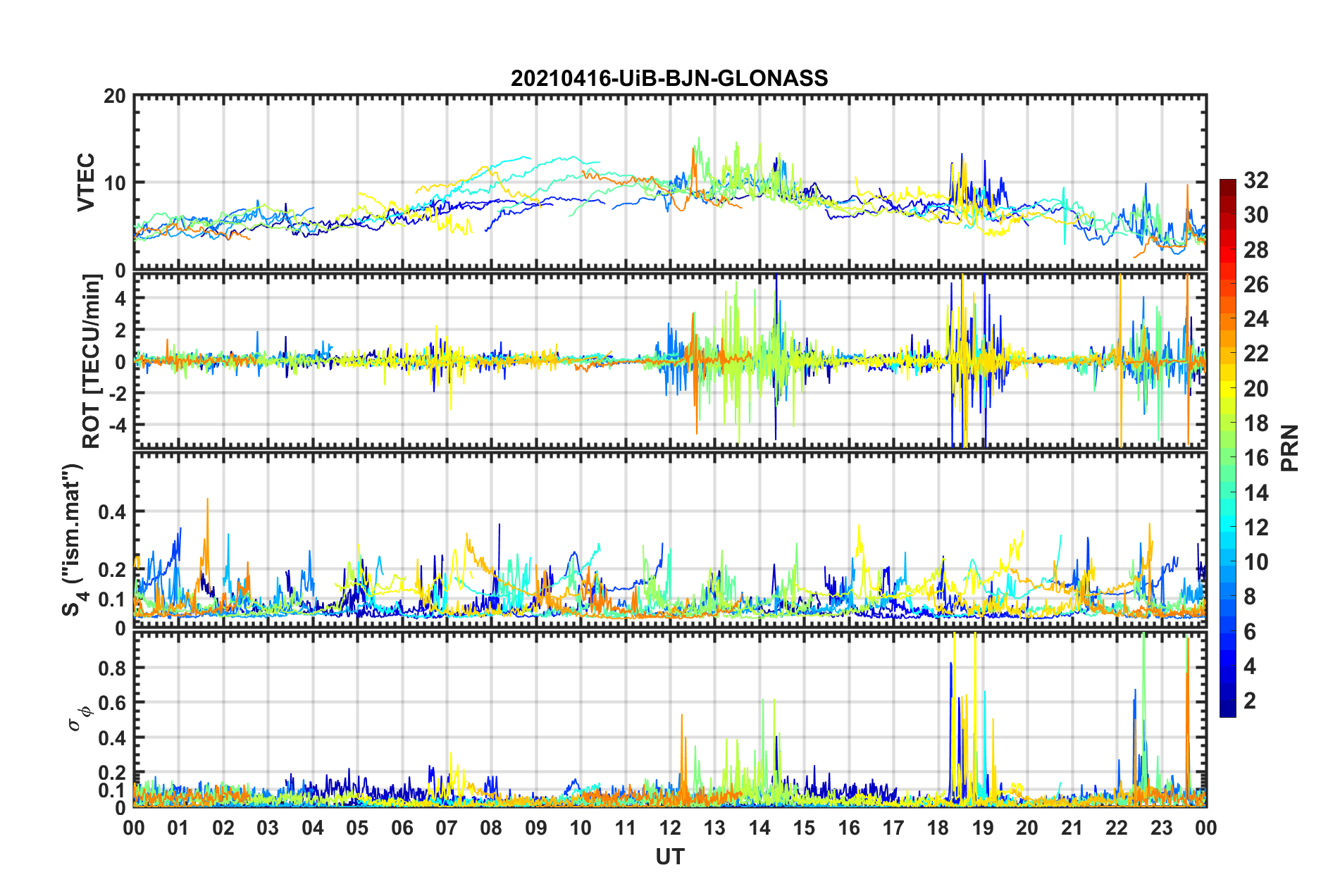Click colorbar tick label 8
1340x896 pixels.
[1250, 597]
